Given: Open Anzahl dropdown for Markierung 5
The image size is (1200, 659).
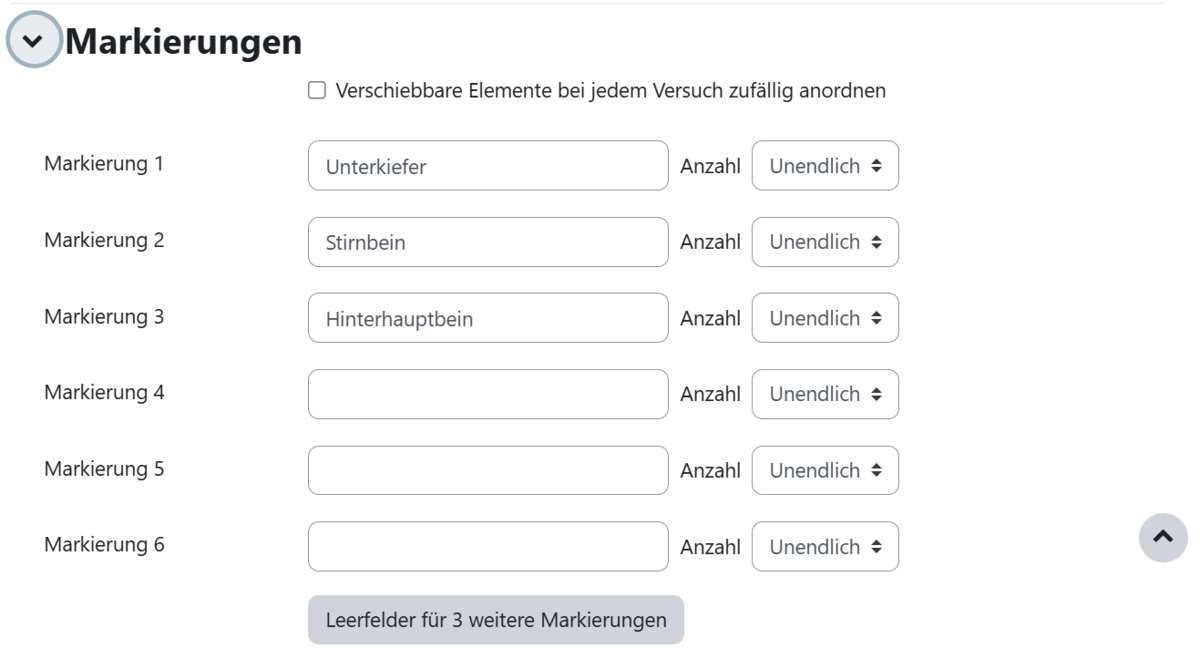Looking at the screenshot, I should click(825, 470).
